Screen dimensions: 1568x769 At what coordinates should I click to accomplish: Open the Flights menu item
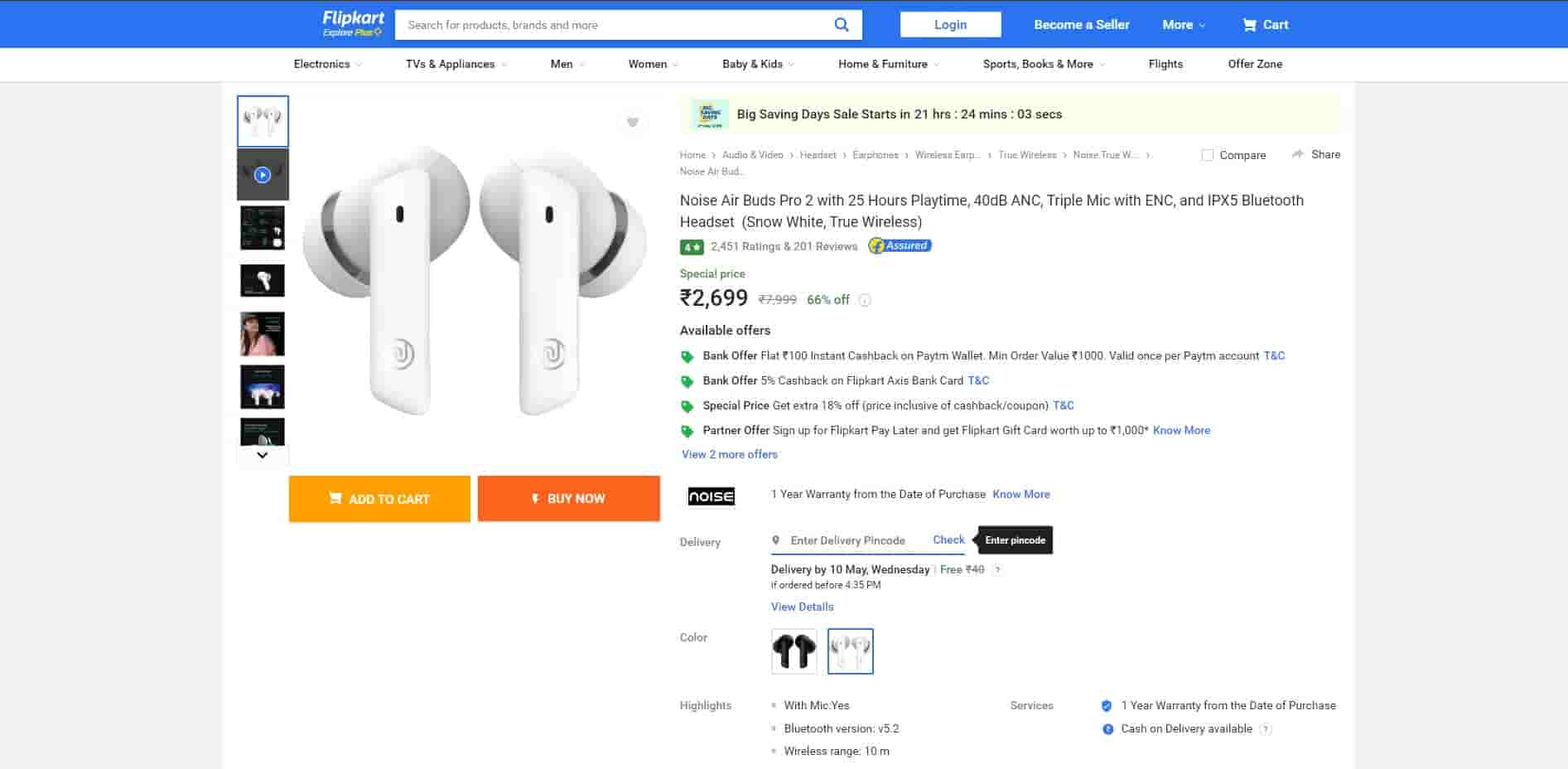click(1165, 64)
